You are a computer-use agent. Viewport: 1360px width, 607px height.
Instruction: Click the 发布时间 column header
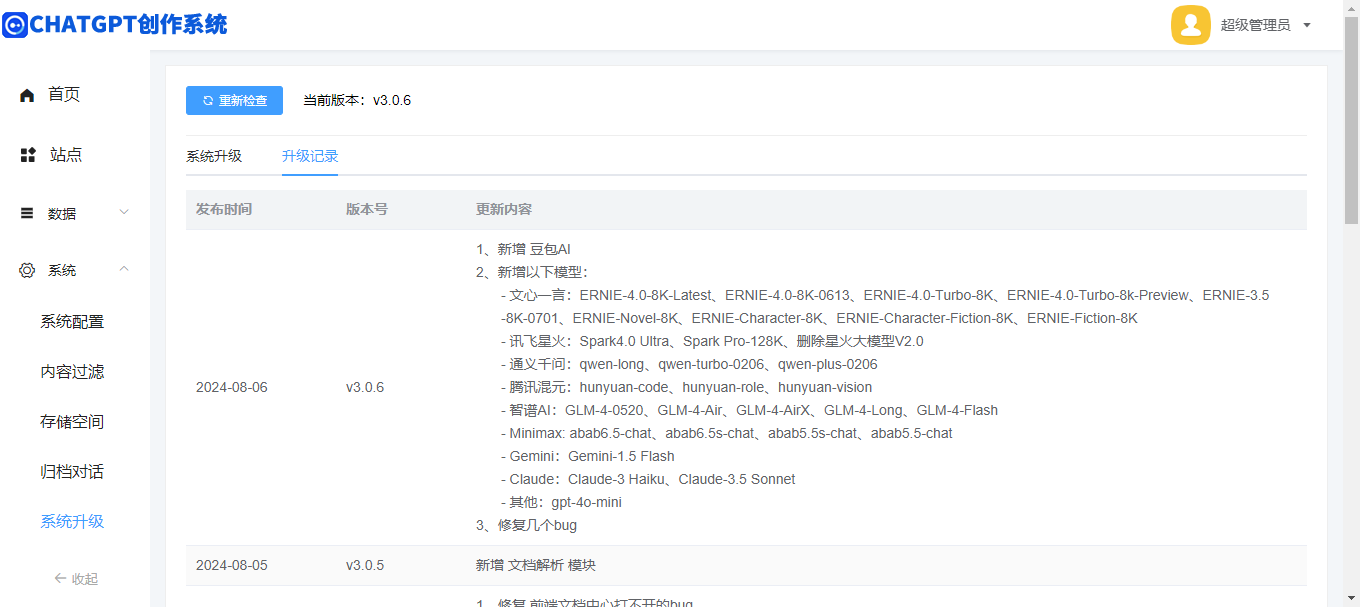click(224, 210)
